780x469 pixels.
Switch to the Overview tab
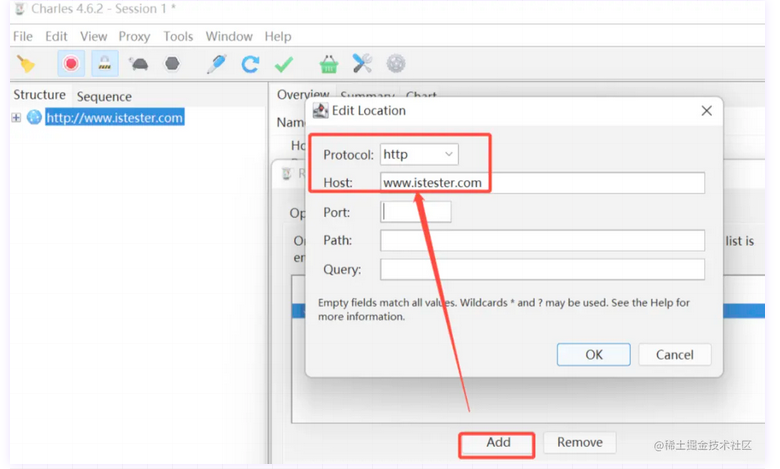303,94
